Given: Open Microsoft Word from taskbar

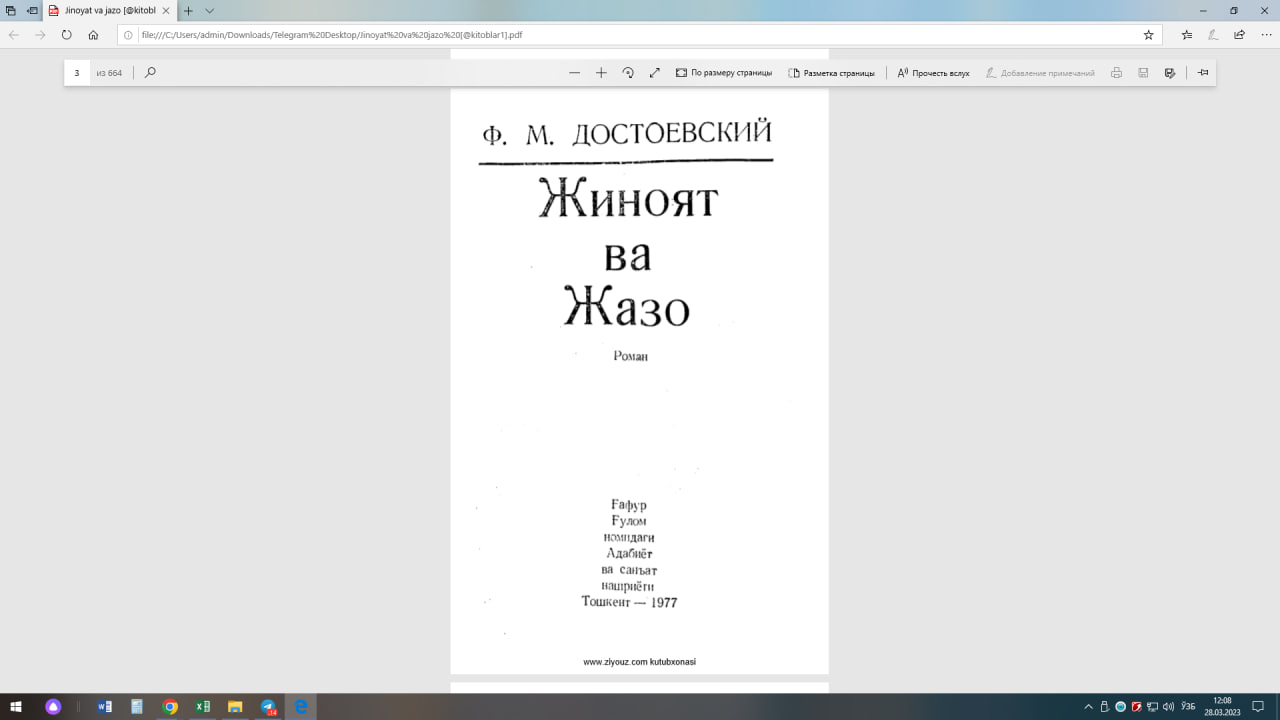Looking at the screenshot, I should point(105,706).
